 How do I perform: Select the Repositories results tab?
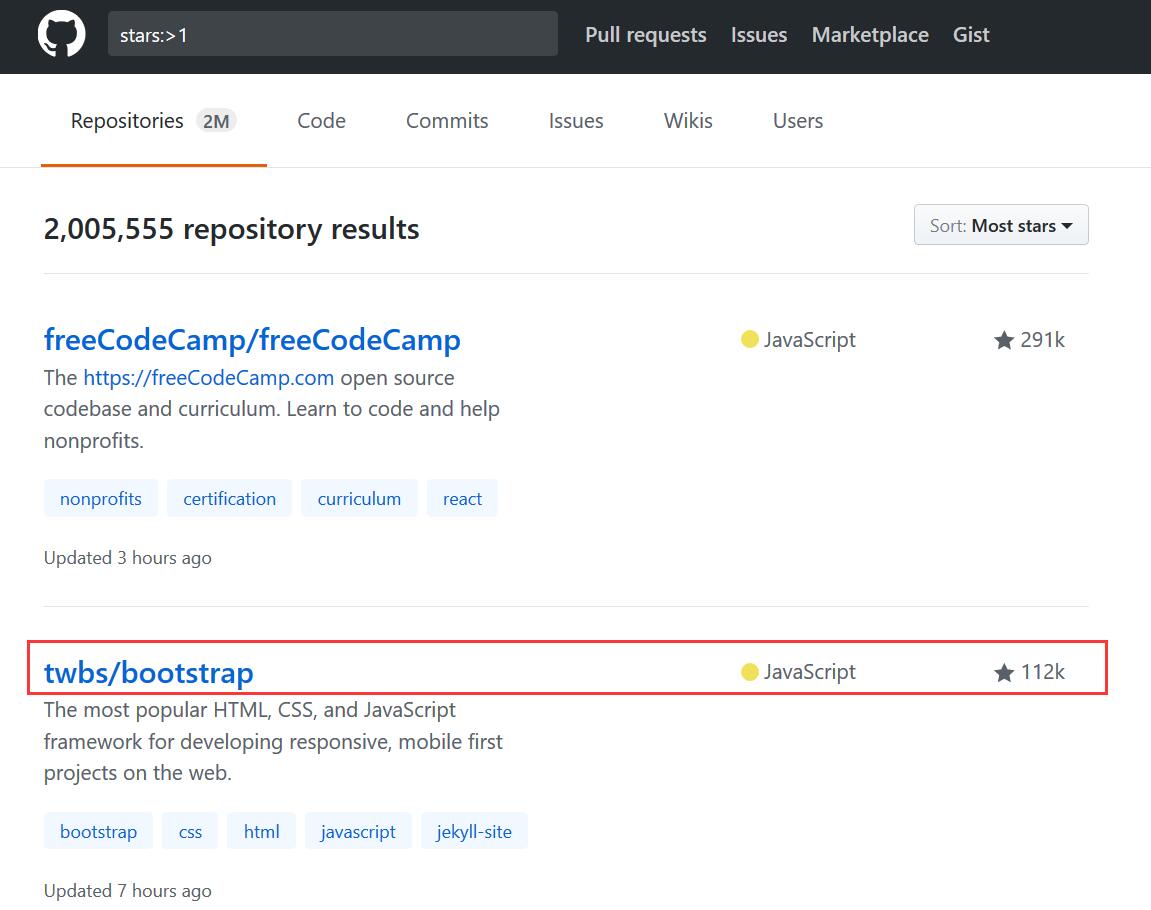153,121
